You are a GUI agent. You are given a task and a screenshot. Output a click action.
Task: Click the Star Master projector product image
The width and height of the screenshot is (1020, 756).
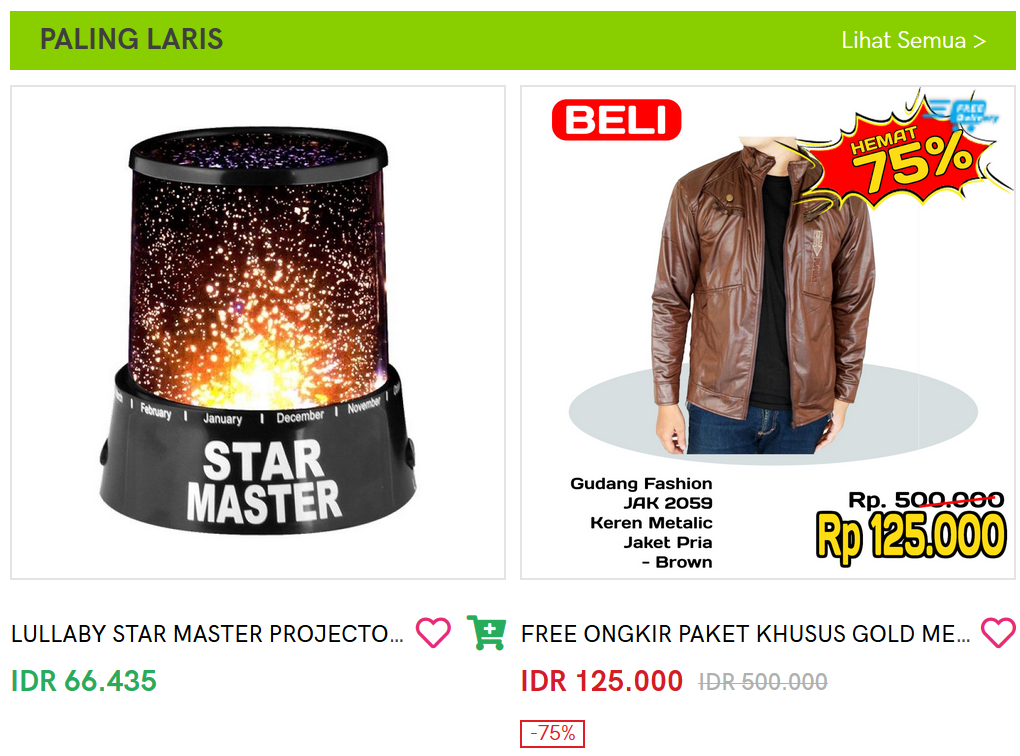[x=258, y=332]
